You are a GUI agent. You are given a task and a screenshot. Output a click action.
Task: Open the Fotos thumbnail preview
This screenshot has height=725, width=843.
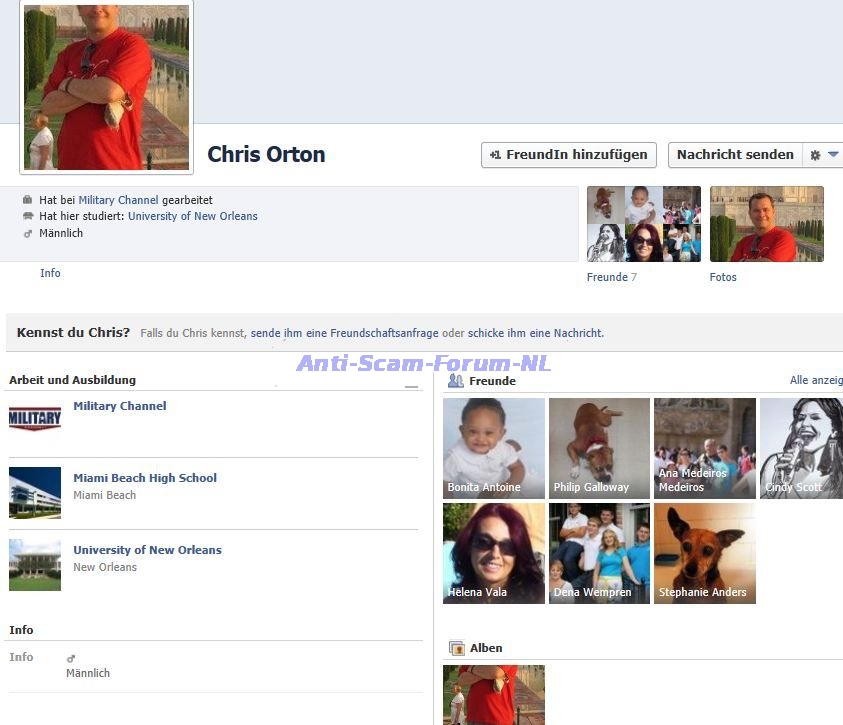click(766, 224)
